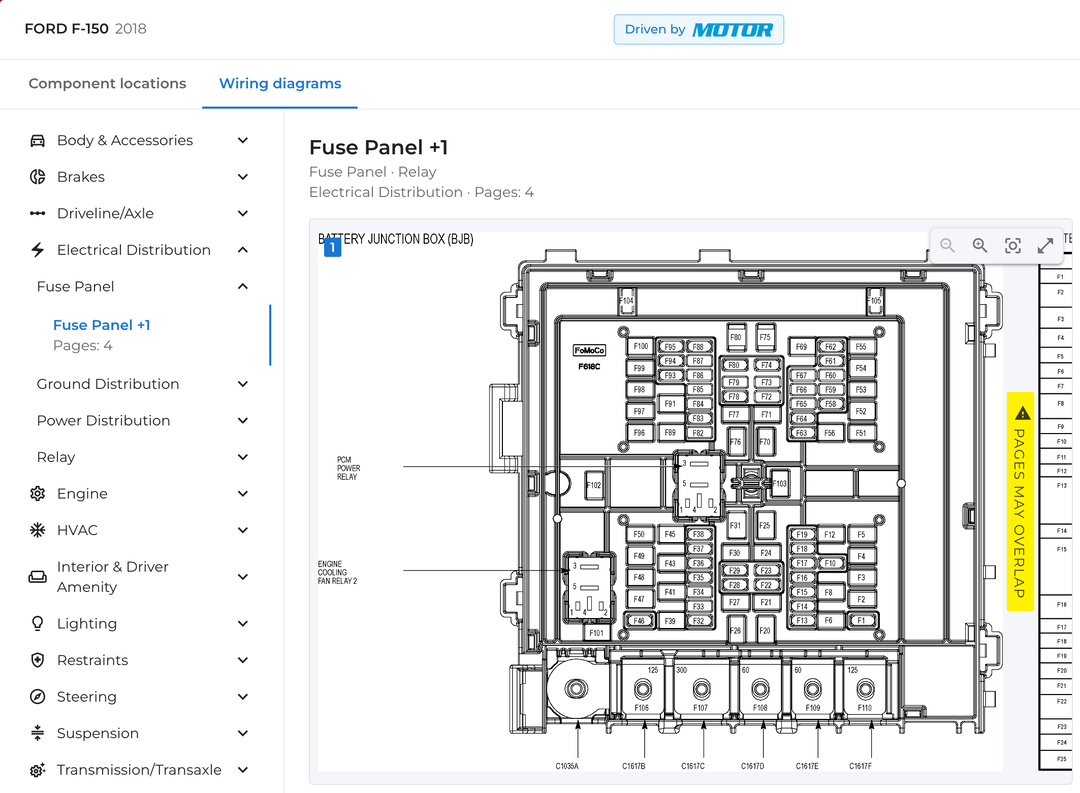1080x793 pixels.
Task: Expand the Lighting category chevron
Action: coord(242,624)
